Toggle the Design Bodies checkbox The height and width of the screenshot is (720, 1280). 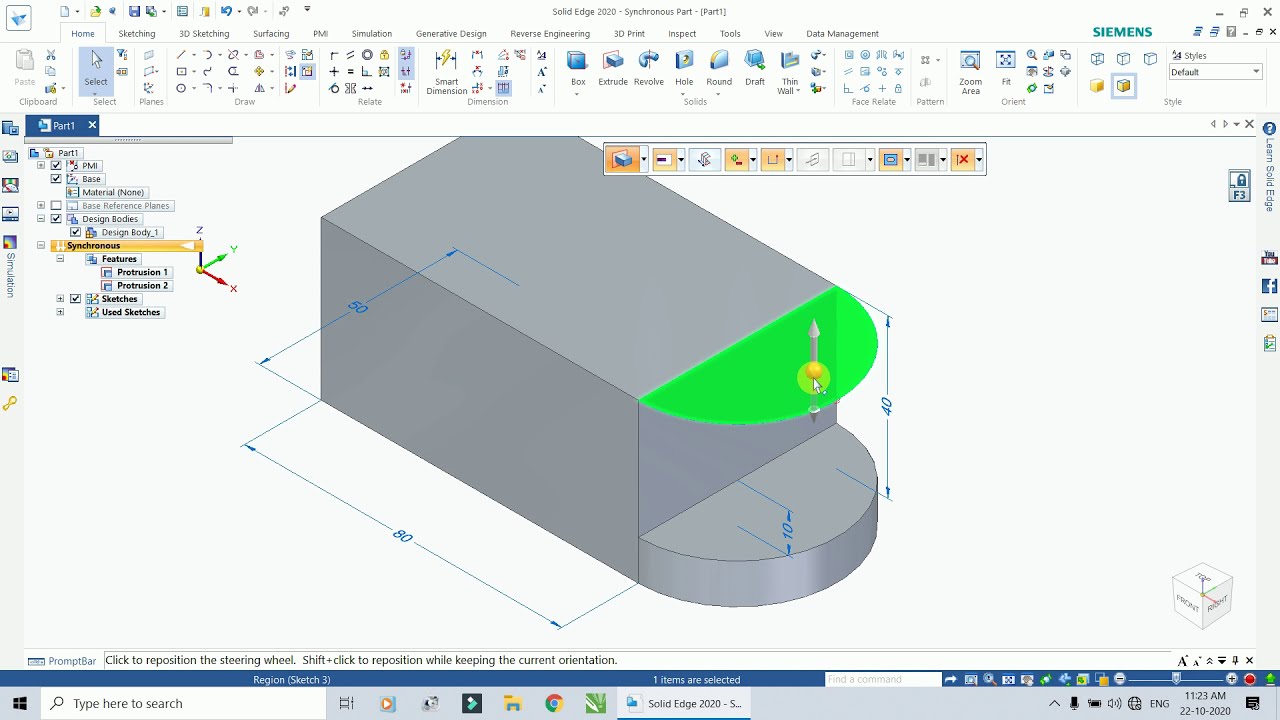56,219
